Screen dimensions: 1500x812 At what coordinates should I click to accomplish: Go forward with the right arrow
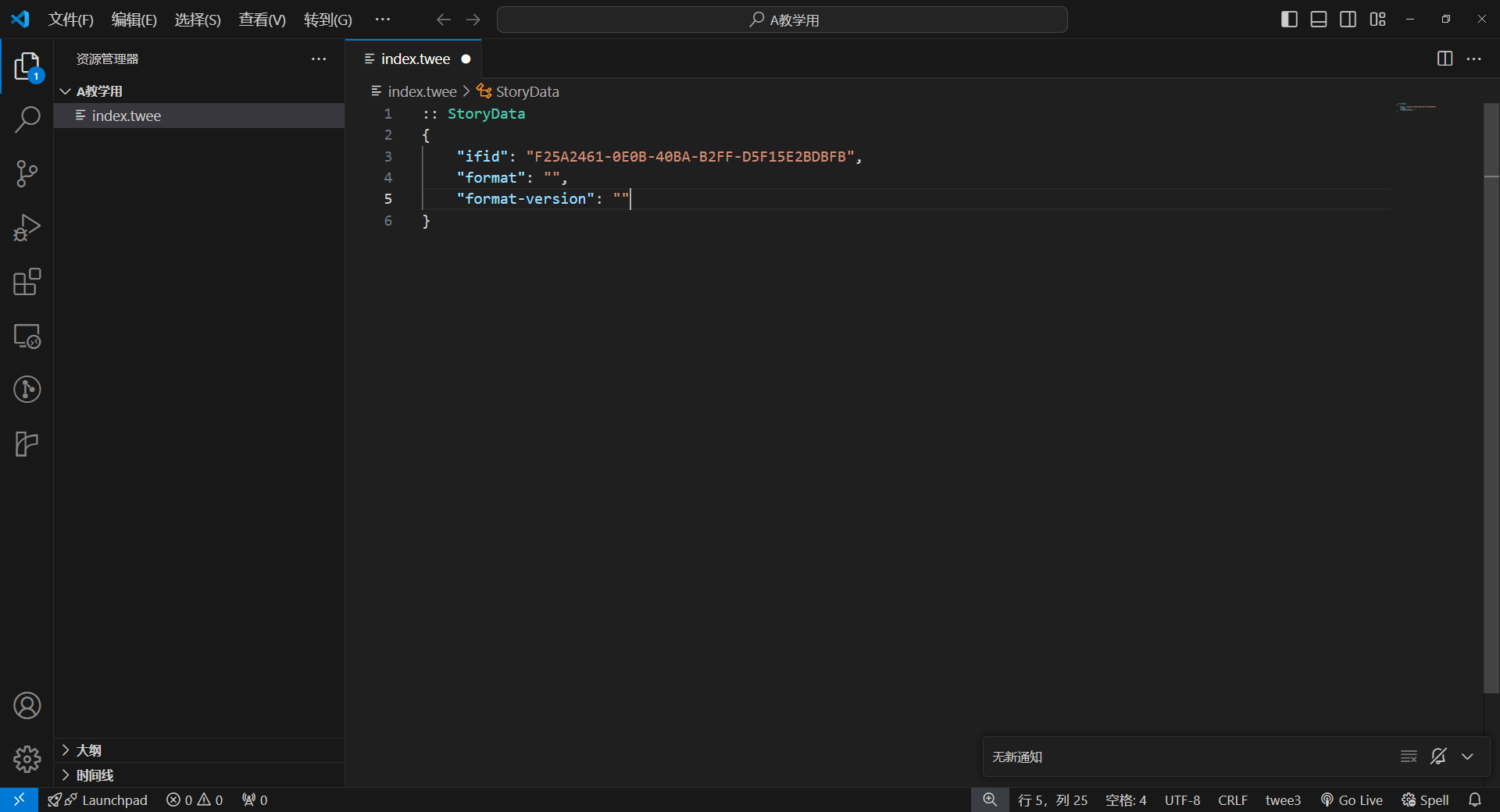[473, 20]
